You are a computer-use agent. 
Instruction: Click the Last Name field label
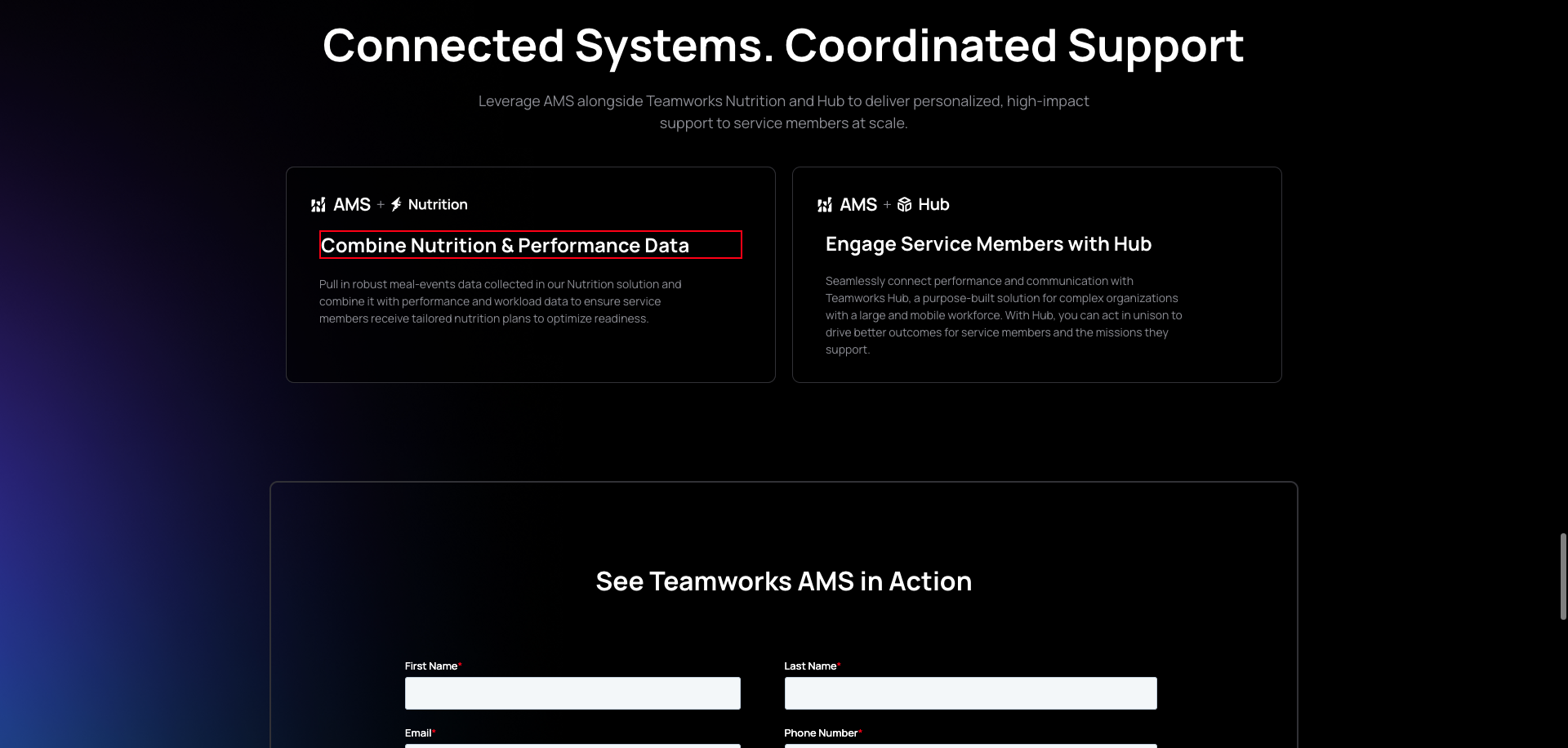[x=810, y=666]
